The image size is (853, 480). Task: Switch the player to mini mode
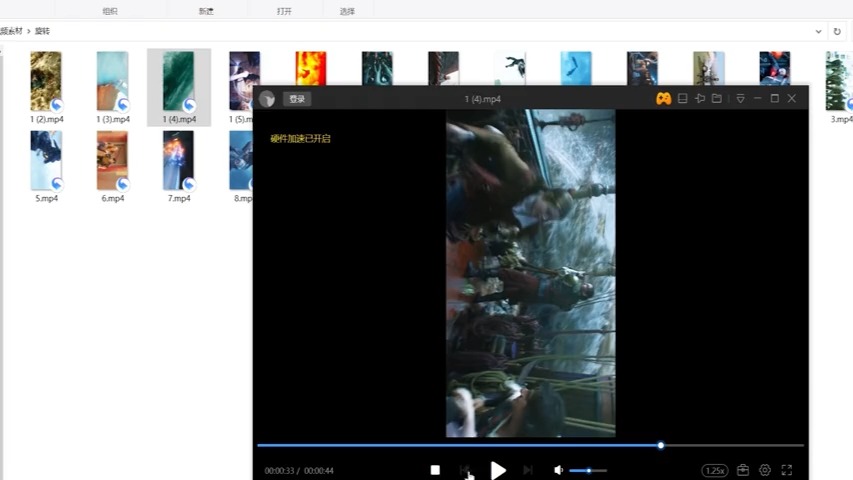click(x=682, y=99)
